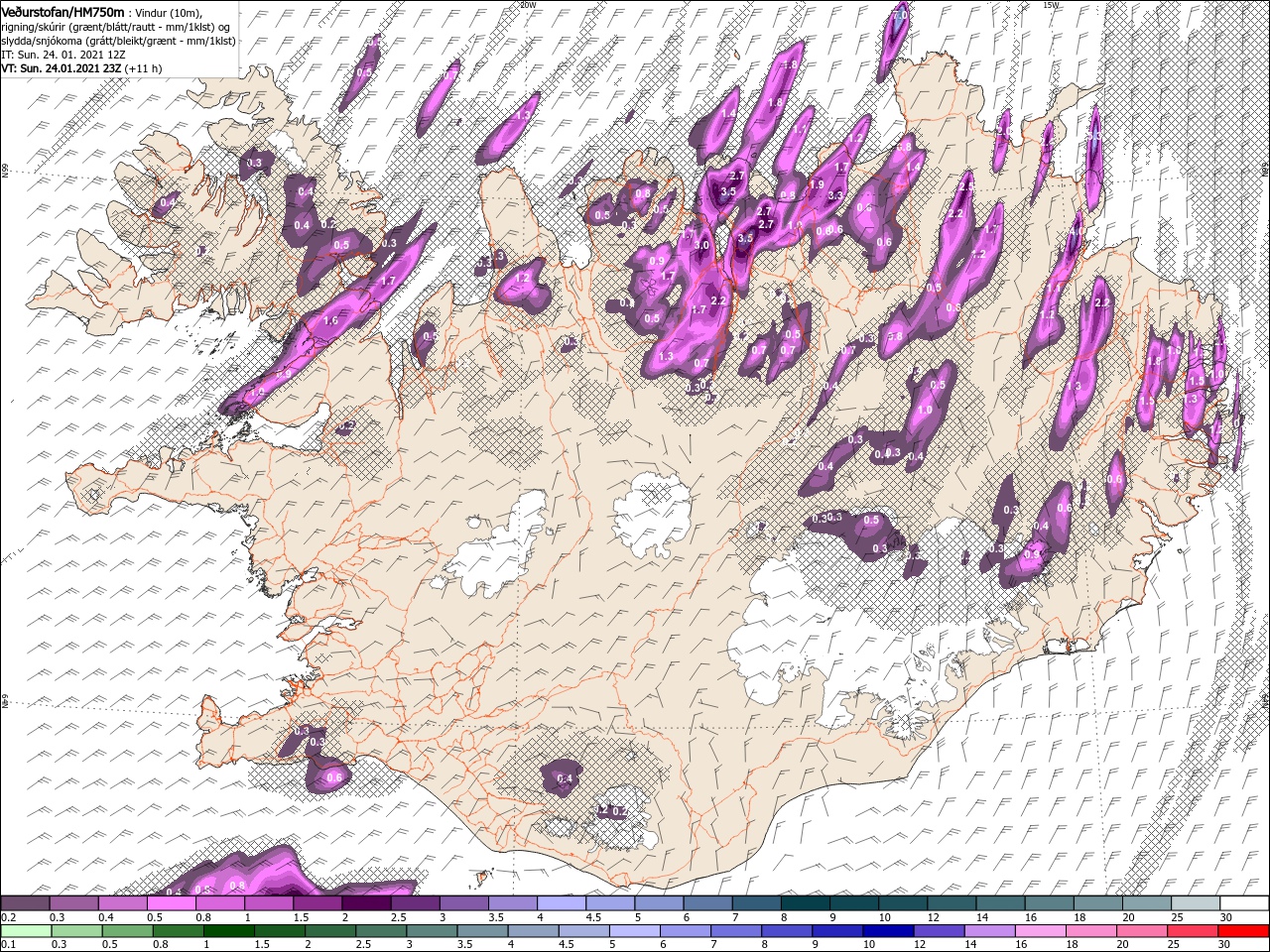This screenshot has width=1270, height=952.
Task: Click the '(+11 h)' forecast offset text
Action: [x=143, y=68]
